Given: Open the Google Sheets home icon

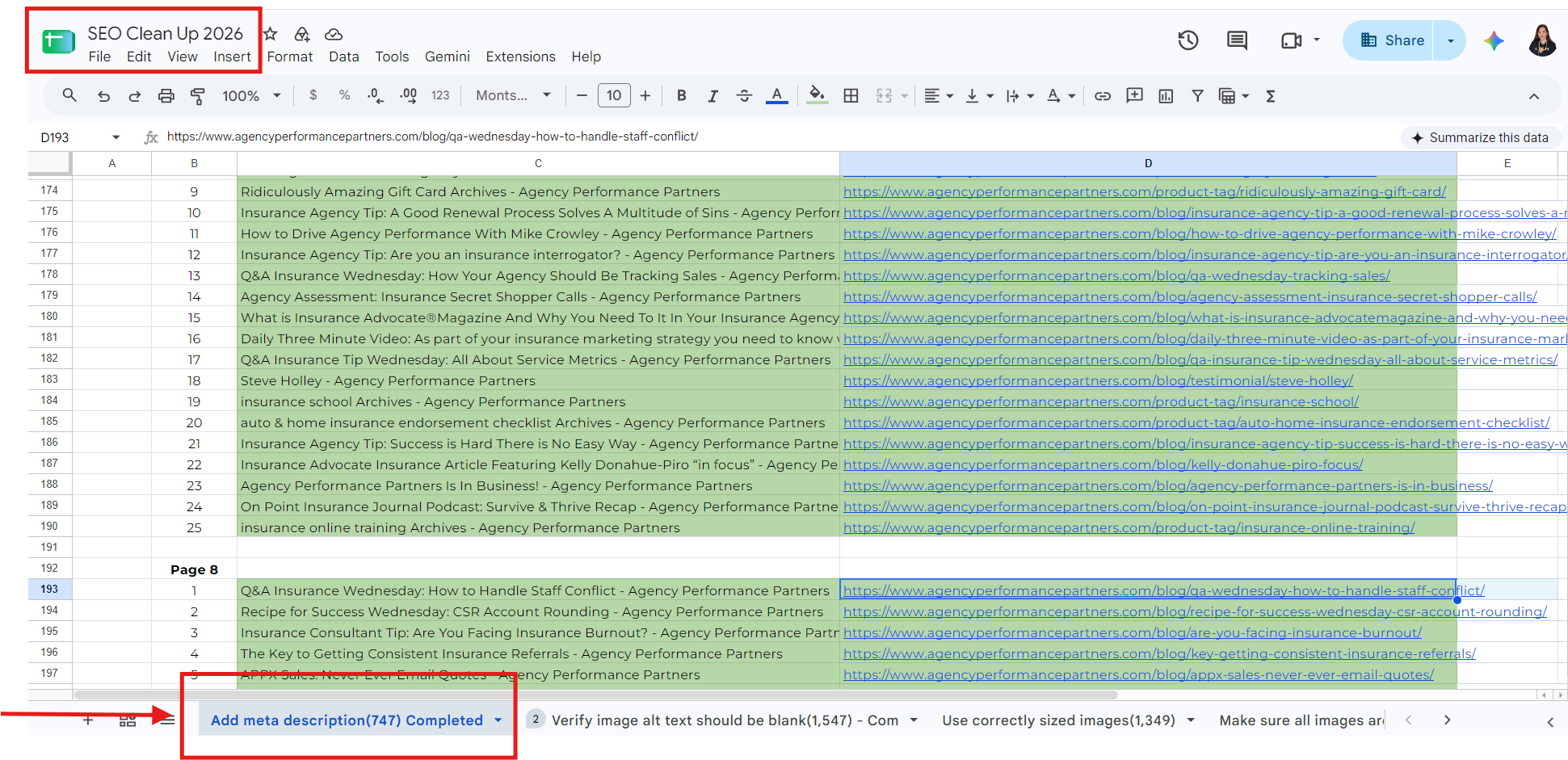Looking at the screenshot, I should (x=58, y=41).
